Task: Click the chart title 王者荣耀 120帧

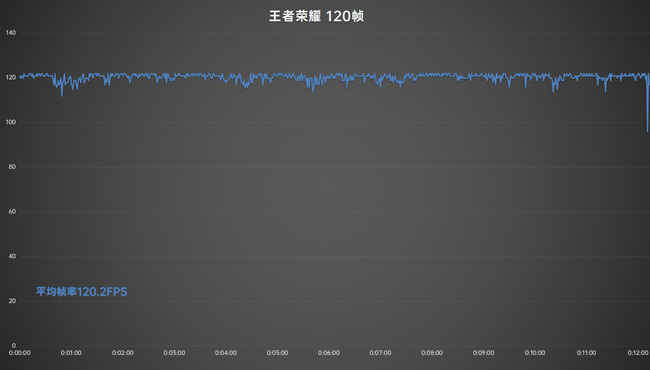Action: [316, 17]
